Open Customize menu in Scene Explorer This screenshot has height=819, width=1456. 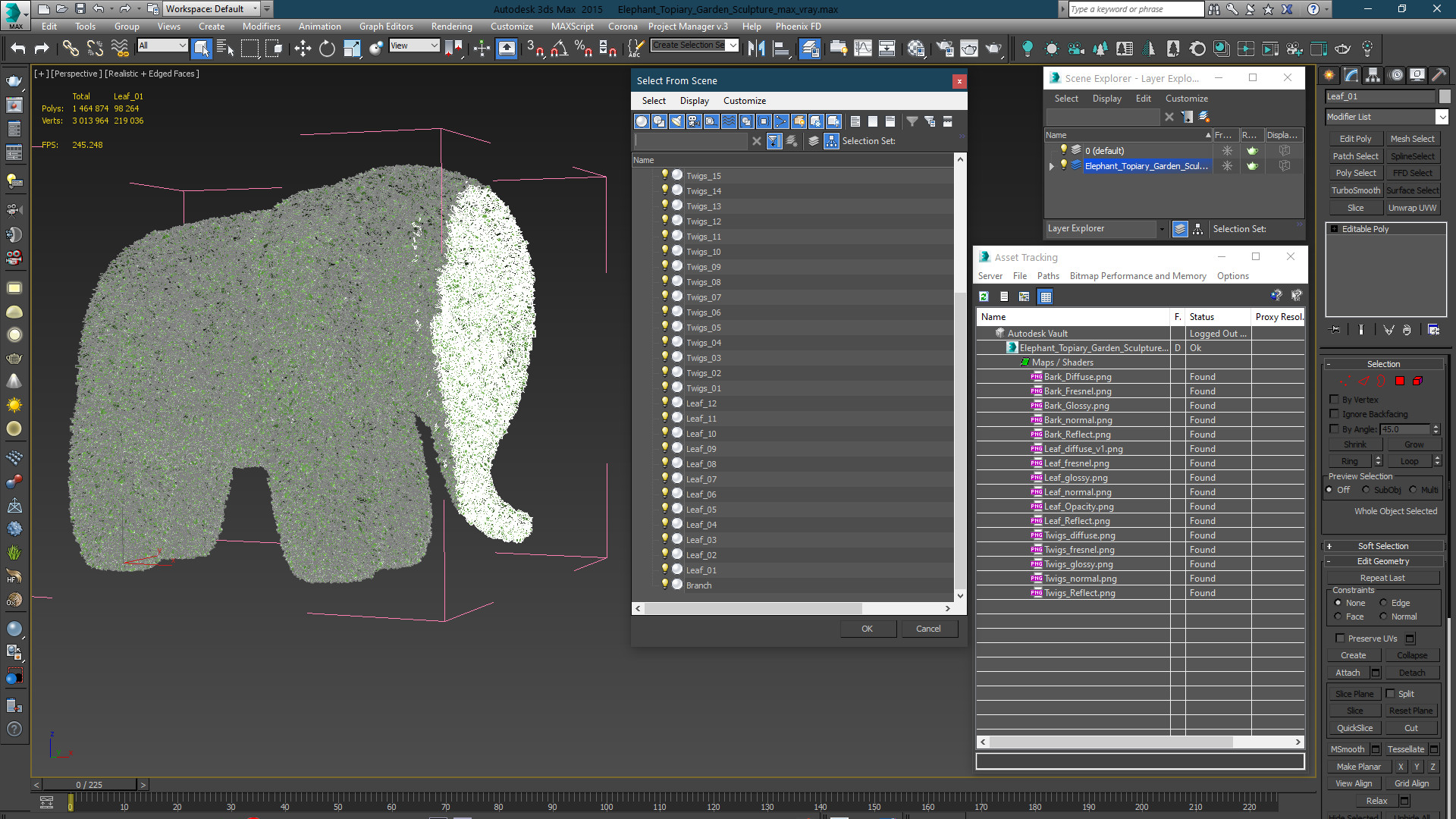point(1187,99)
